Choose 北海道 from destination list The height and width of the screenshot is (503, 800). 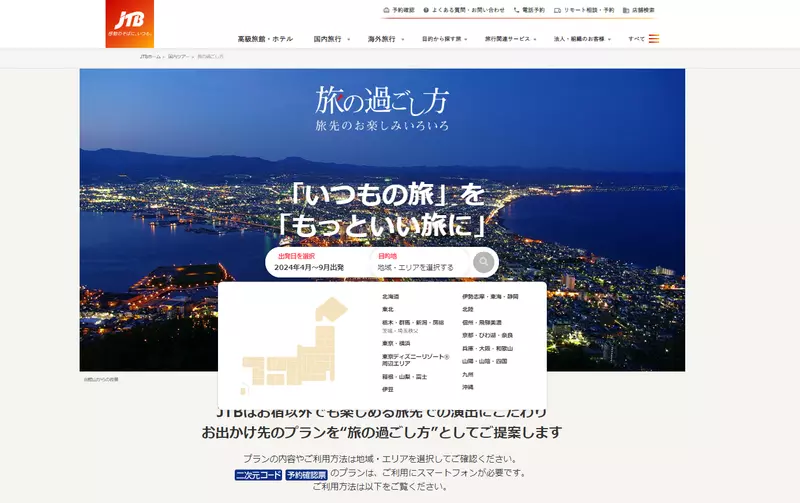pos(391,297)
